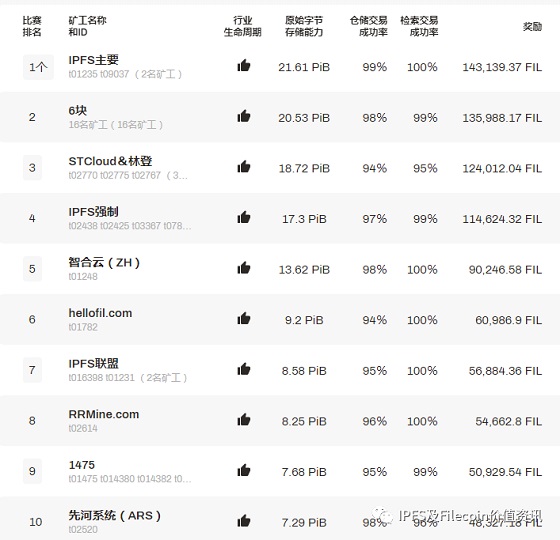Click thumbs-up icon for 6块 row
The width and height of the screenshot is (560, 540).
pyautogui.click(x=244, y=116)
